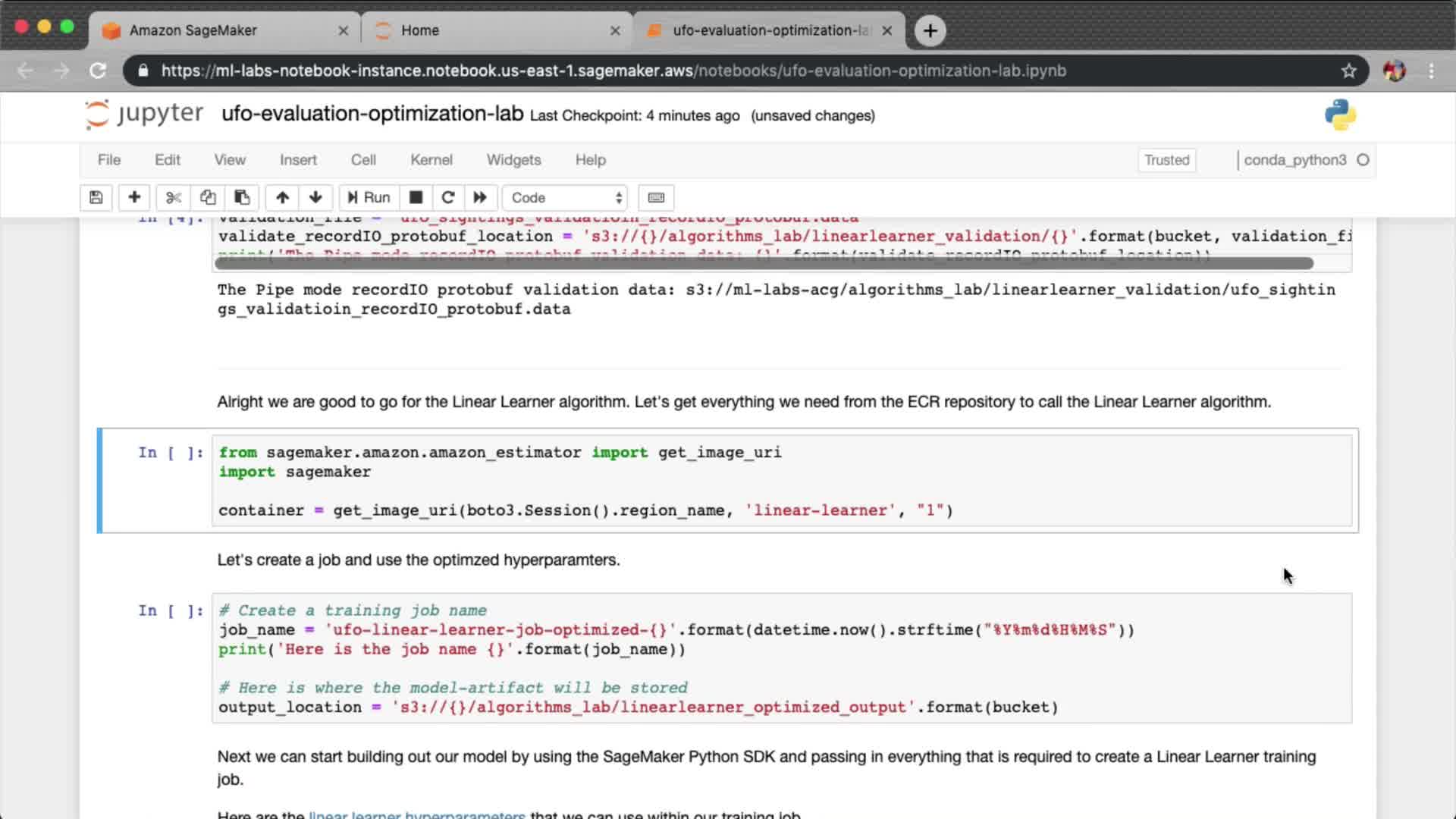Open the Code cell type dropdown
Screen dimensions: 1456x819
(566, 198)
